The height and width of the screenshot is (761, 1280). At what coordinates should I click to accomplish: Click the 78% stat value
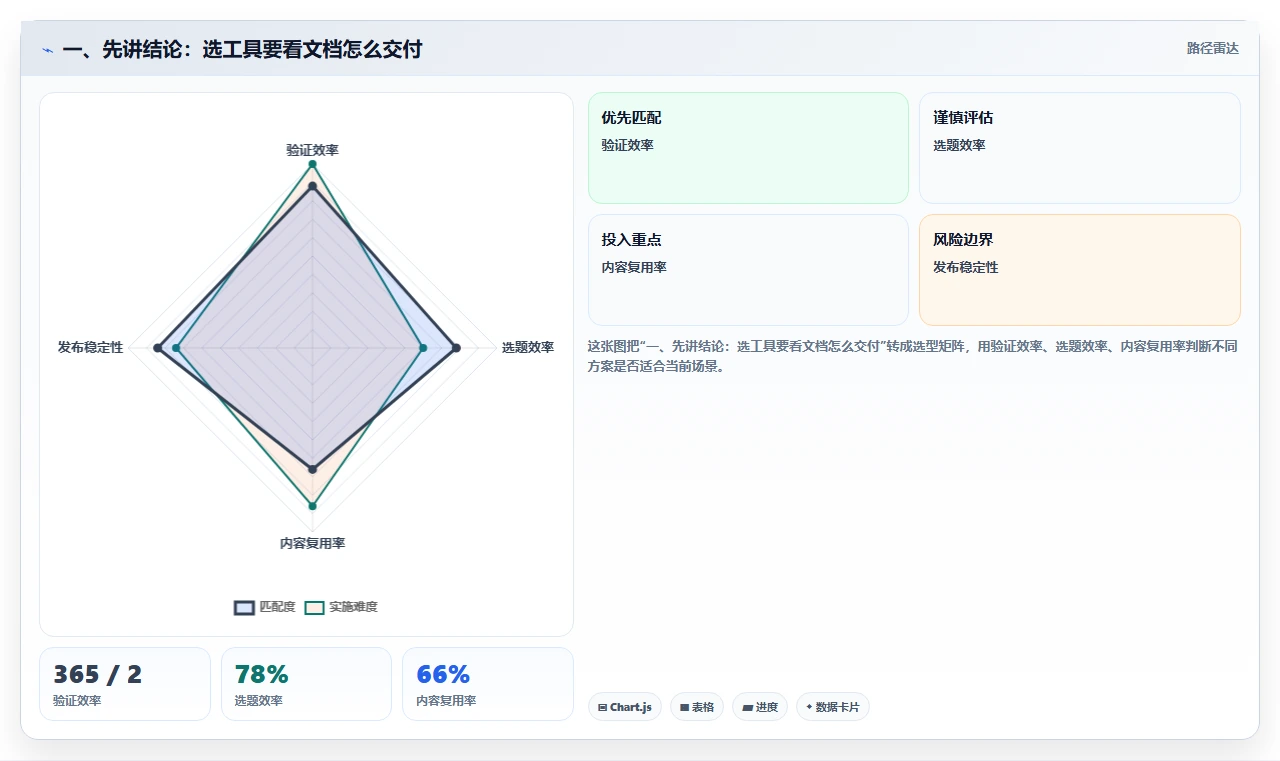[261, 674]
